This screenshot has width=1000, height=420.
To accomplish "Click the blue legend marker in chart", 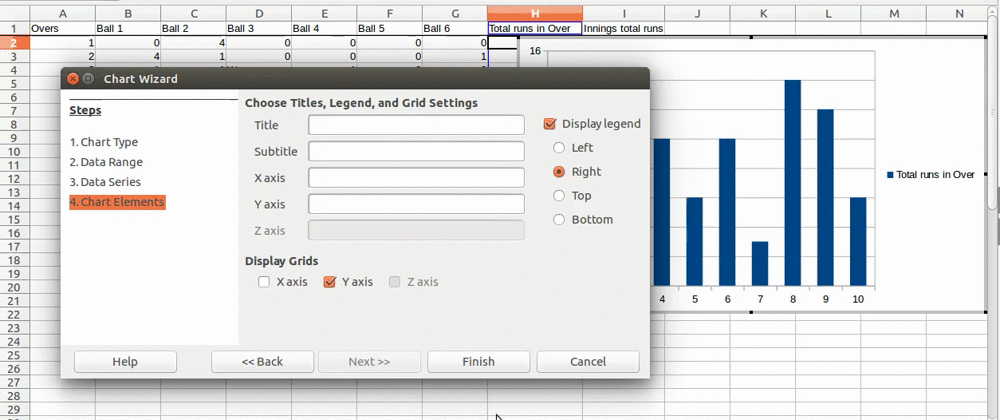I will click(x=890, y=175).
